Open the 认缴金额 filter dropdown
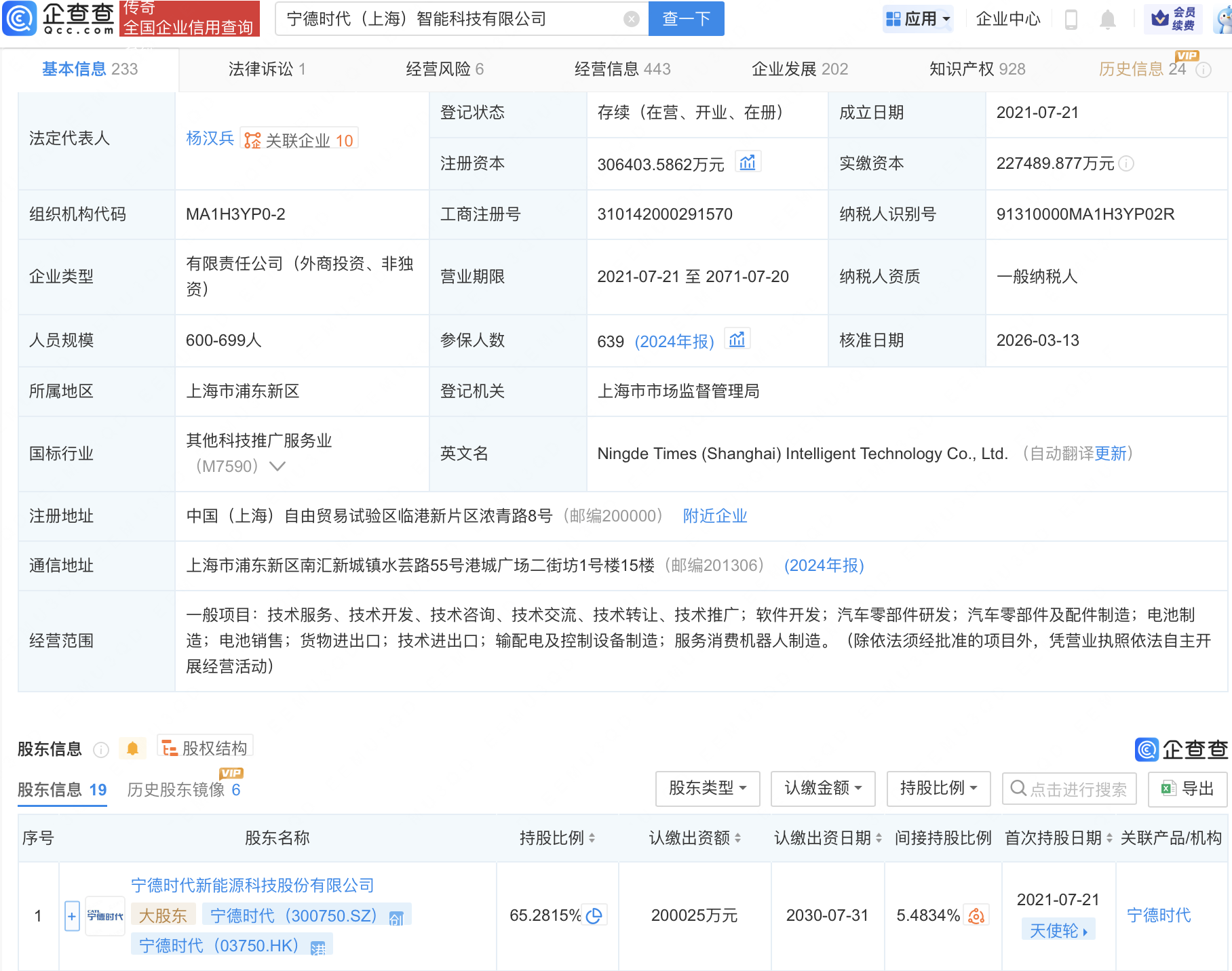Viewport: 1232px width, 971px height. pos(822,788)
